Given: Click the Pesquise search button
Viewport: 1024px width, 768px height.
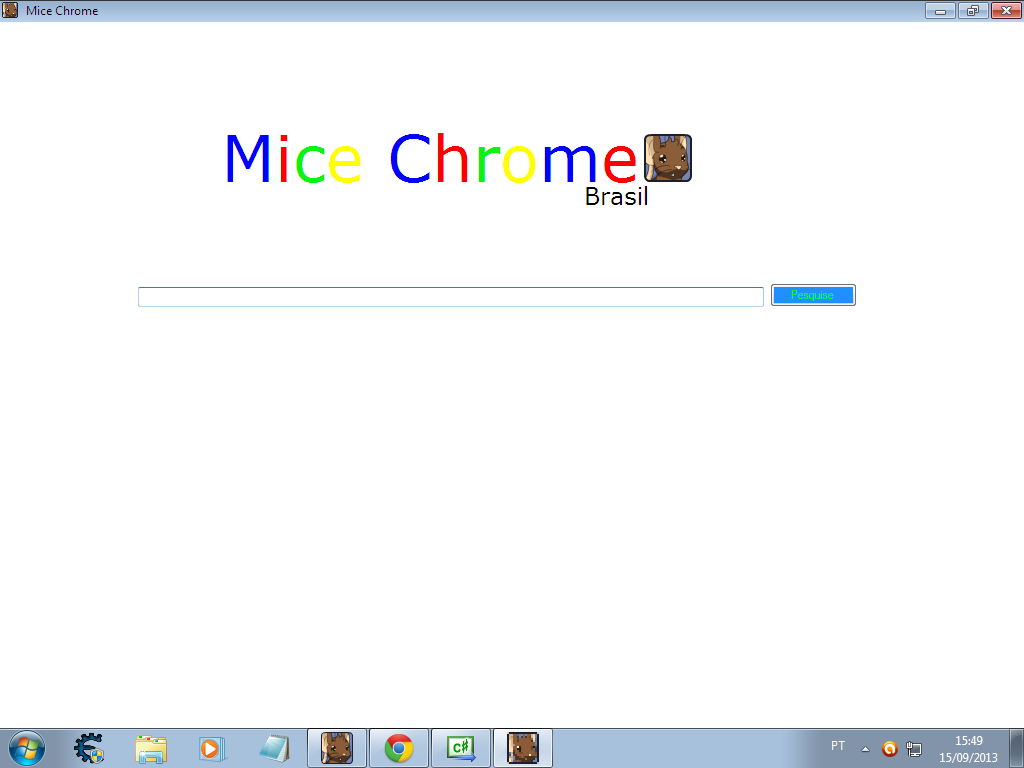Looking at the screenshot, I should tap(813, 295).
